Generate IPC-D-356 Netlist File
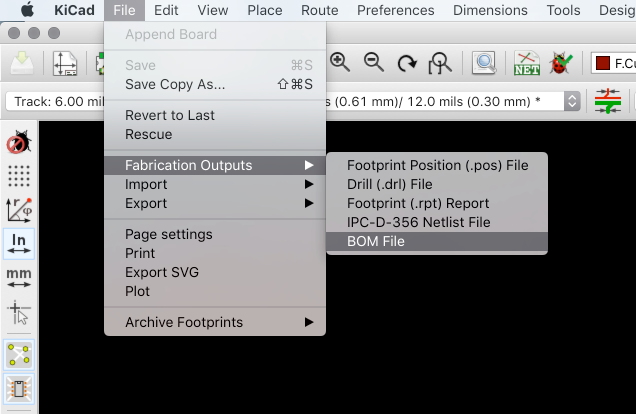This screenshot has width=636, height=414. click(437, 222)
